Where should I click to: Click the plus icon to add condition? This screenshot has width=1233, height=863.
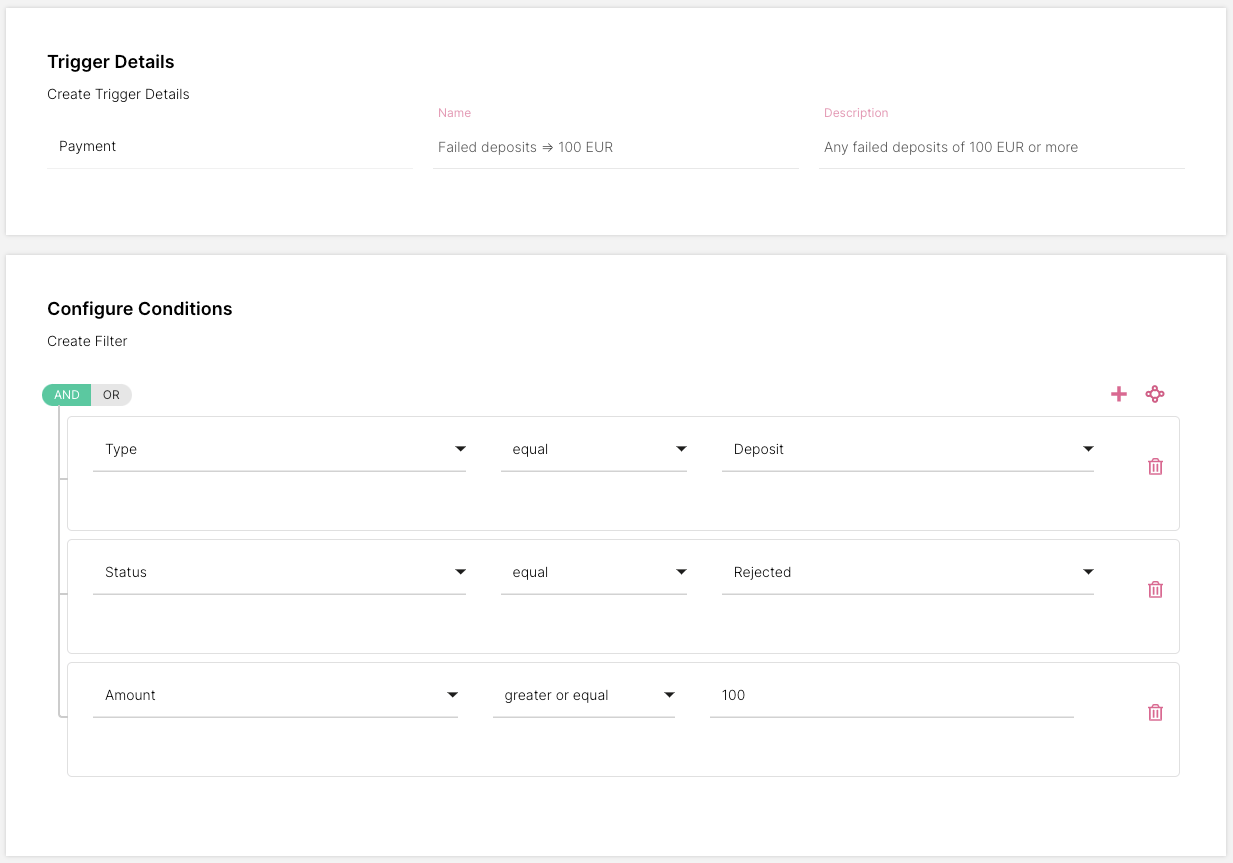tap(1119, 394)
